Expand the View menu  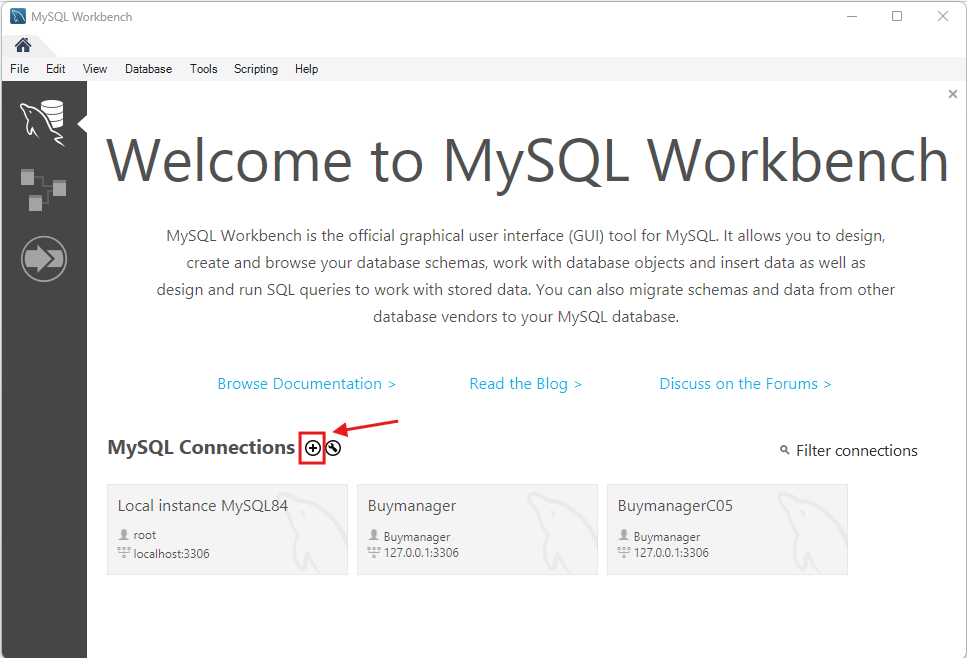(x=95, y=69)
